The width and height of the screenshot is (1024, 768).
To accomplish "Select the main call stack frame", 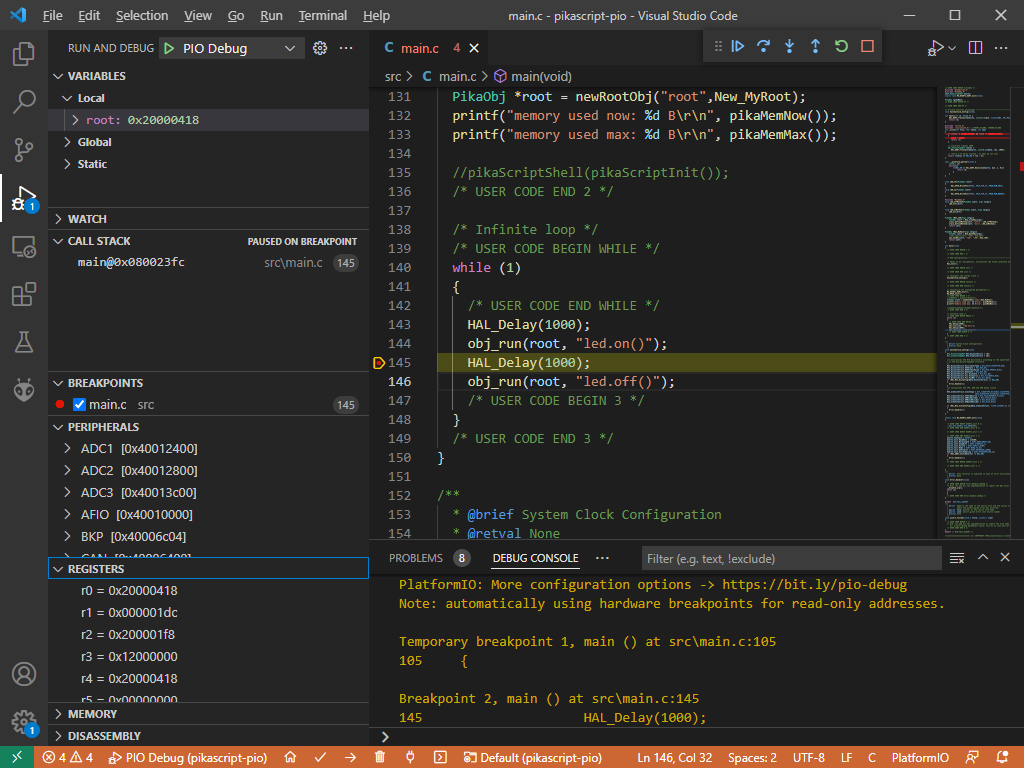I will [x=131, y=262].
